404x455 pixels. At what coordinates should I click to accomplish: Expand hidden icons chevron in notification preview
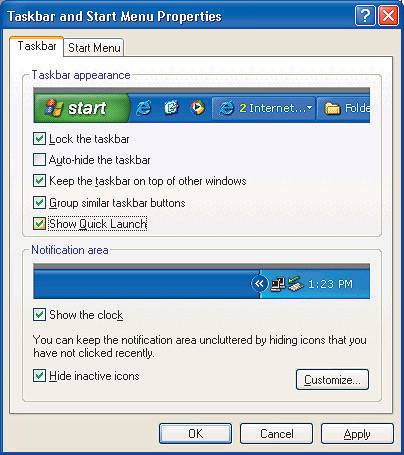pos(259,284)
